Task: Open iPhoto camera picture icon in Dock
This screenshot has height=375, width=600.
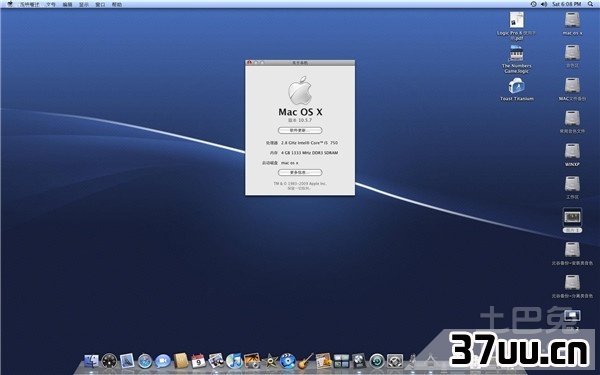Action: point(252,361)
